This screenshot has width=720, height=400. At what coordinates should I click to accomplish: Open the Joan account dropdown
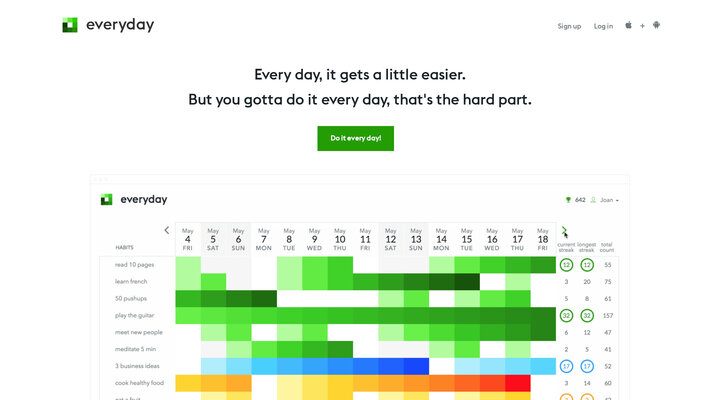coord(605,200)
